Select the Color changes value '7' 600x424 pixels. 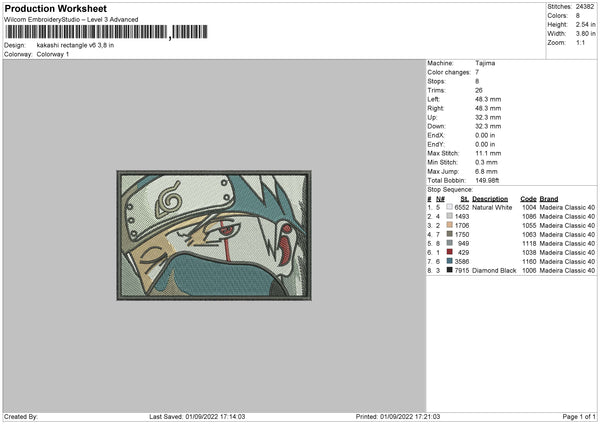tap(477, 72)
